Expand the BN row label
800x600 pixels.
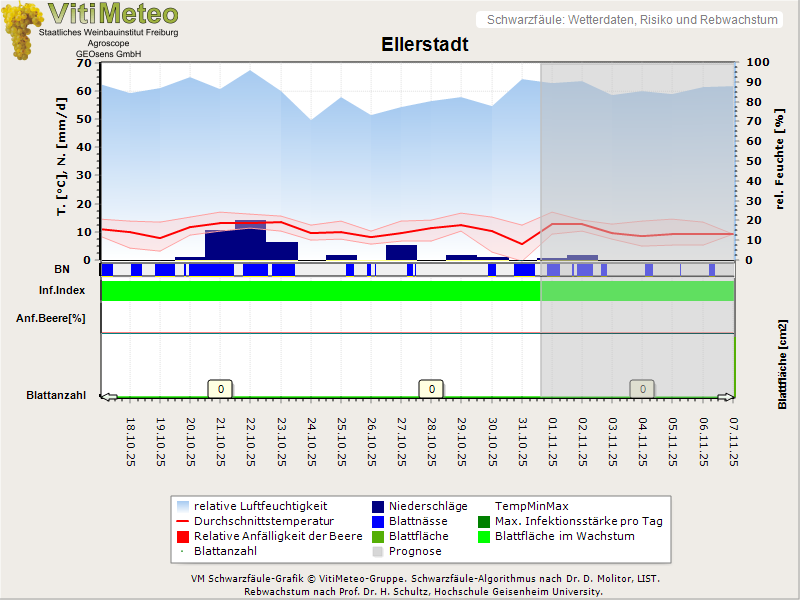tap(63, 267)
